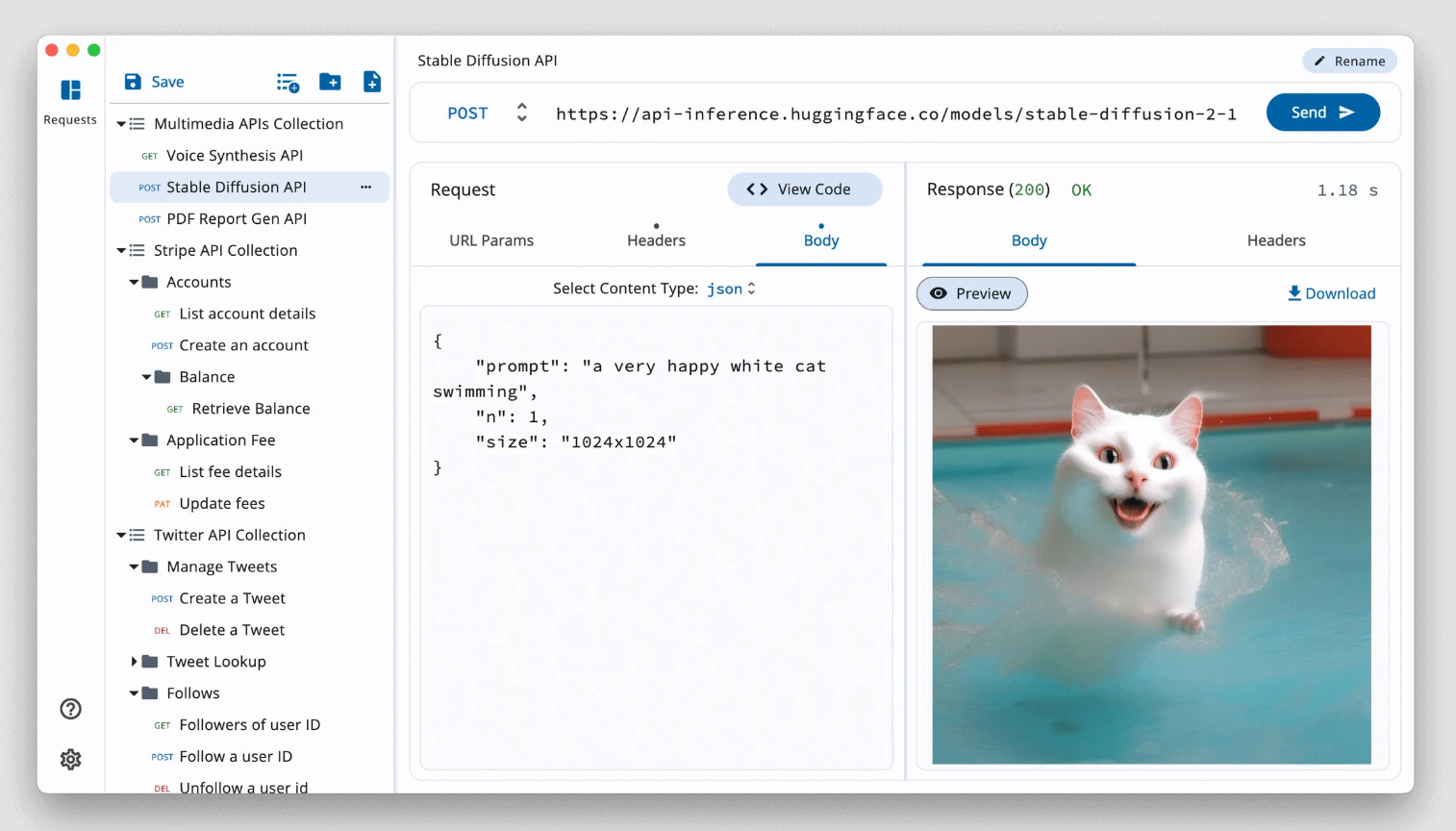Switch to the request Headers tab
This screenshot has width=1456, height=831.
[x=656, y=240]
